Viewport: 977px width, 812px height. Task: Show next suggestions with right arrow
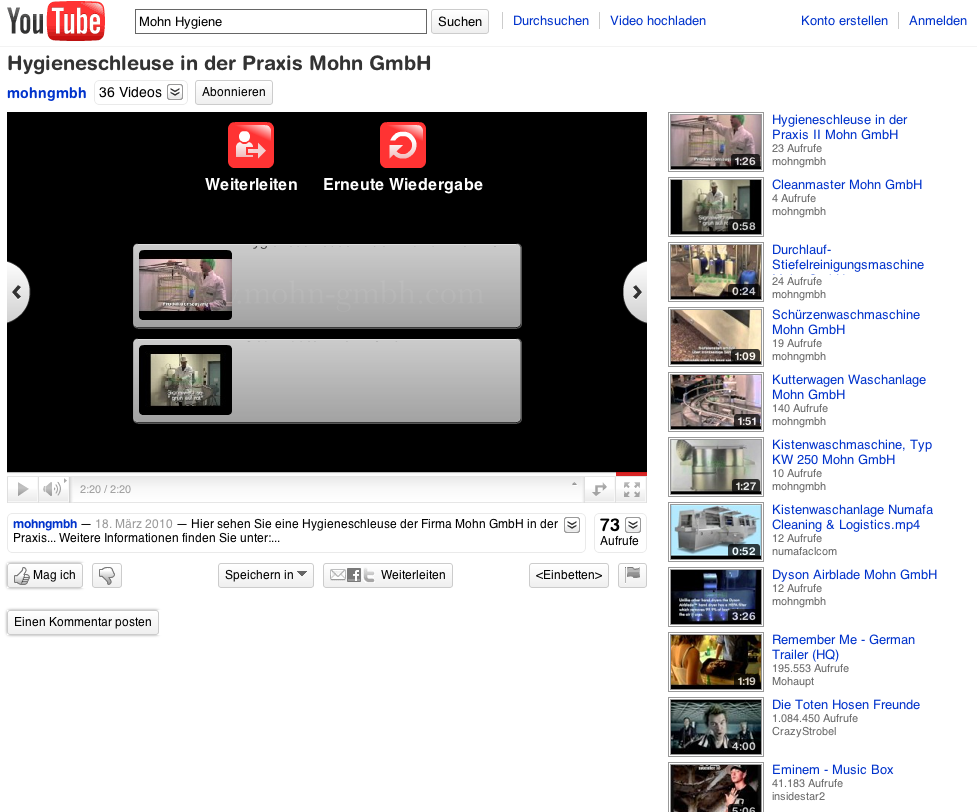coord(637,292)
